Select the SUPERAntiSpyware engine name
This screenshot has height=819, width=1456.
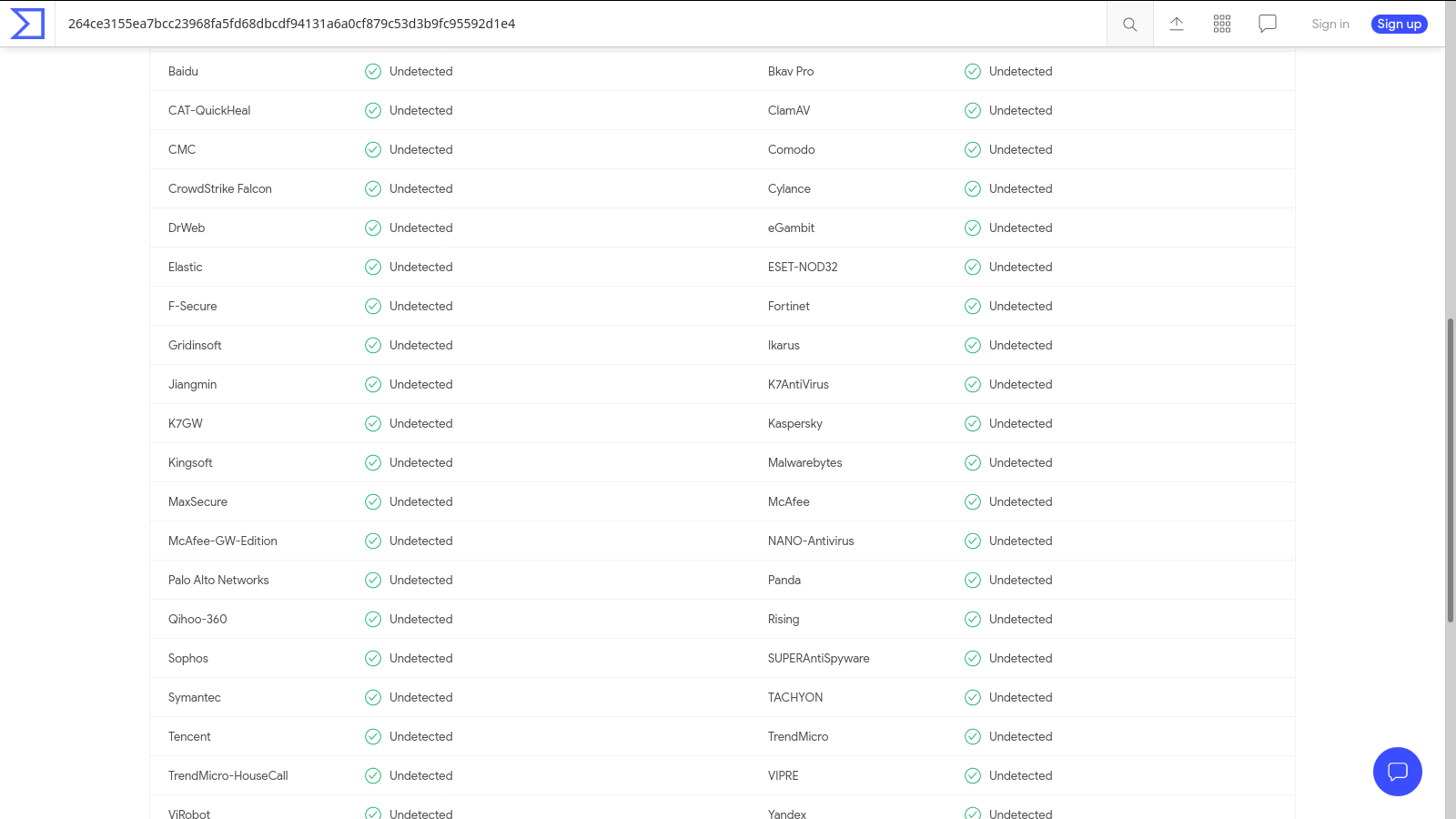819,658
